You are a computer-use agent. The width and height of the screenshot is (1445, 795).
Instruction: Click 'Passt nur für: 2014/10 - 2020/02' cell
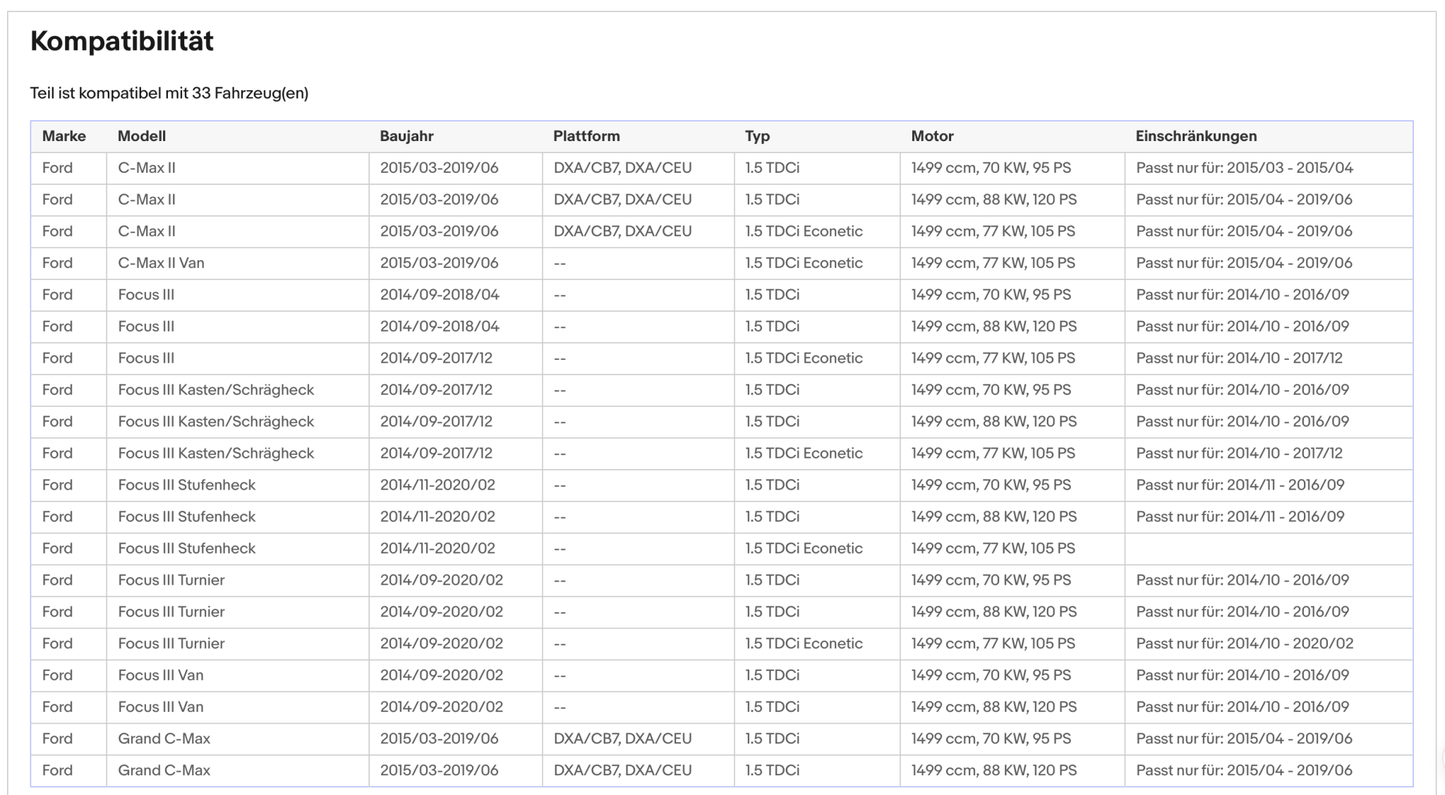coord(1268,643)
